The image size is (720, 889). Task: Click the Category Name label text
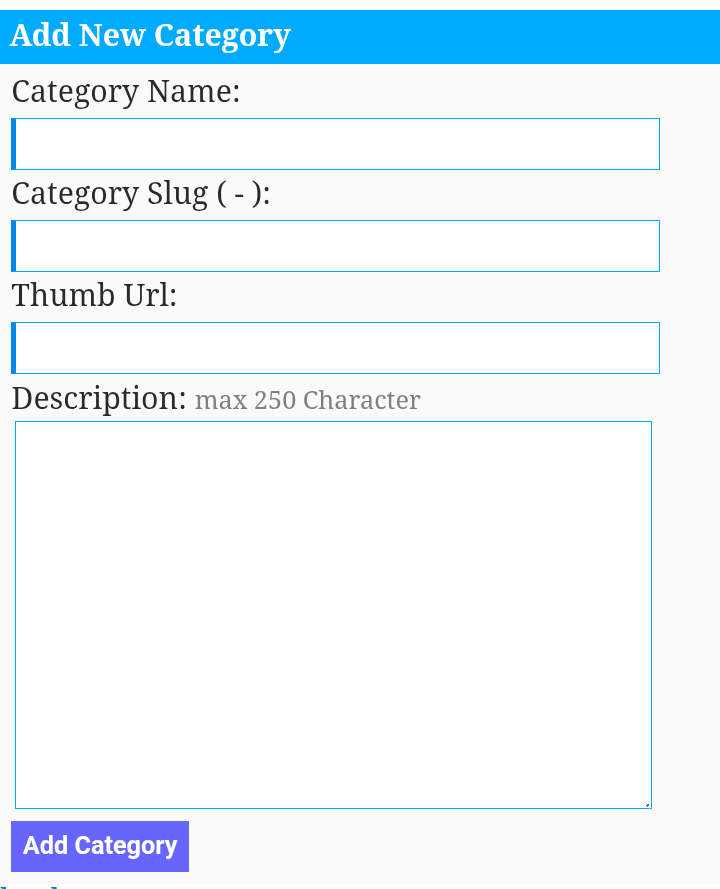126,92
